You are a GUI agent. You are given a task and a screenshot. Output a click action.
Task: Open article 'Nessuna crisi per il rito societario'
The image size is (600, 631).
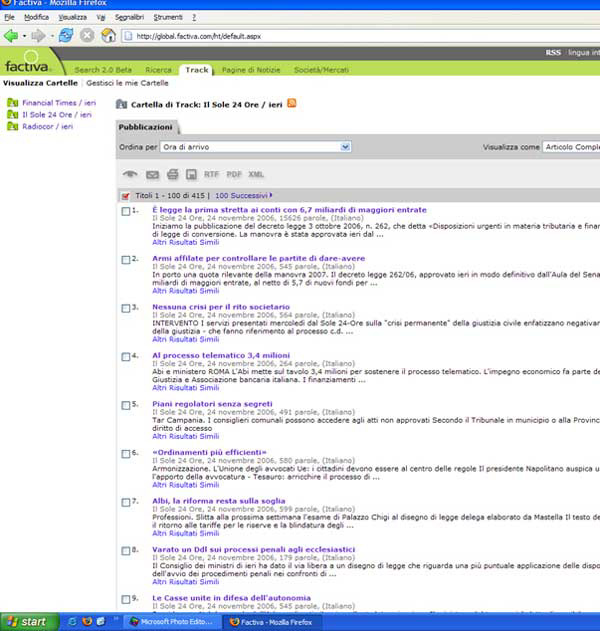tap(221, 307)
